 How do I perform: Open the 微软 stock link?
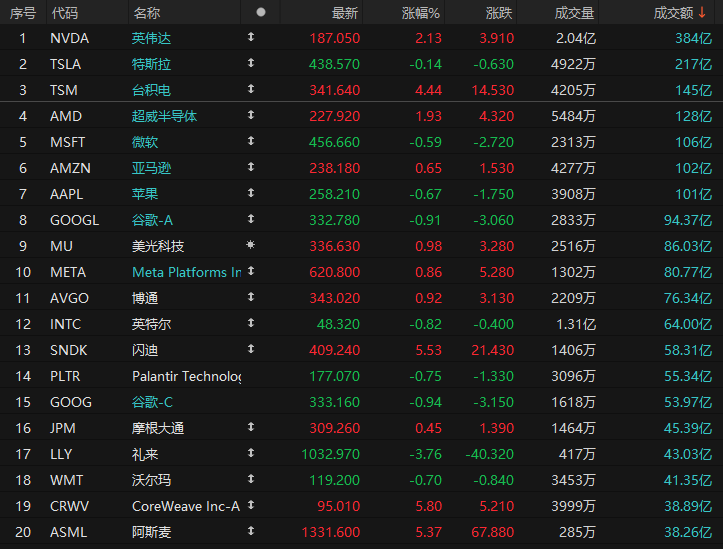[x=145, y=142]
